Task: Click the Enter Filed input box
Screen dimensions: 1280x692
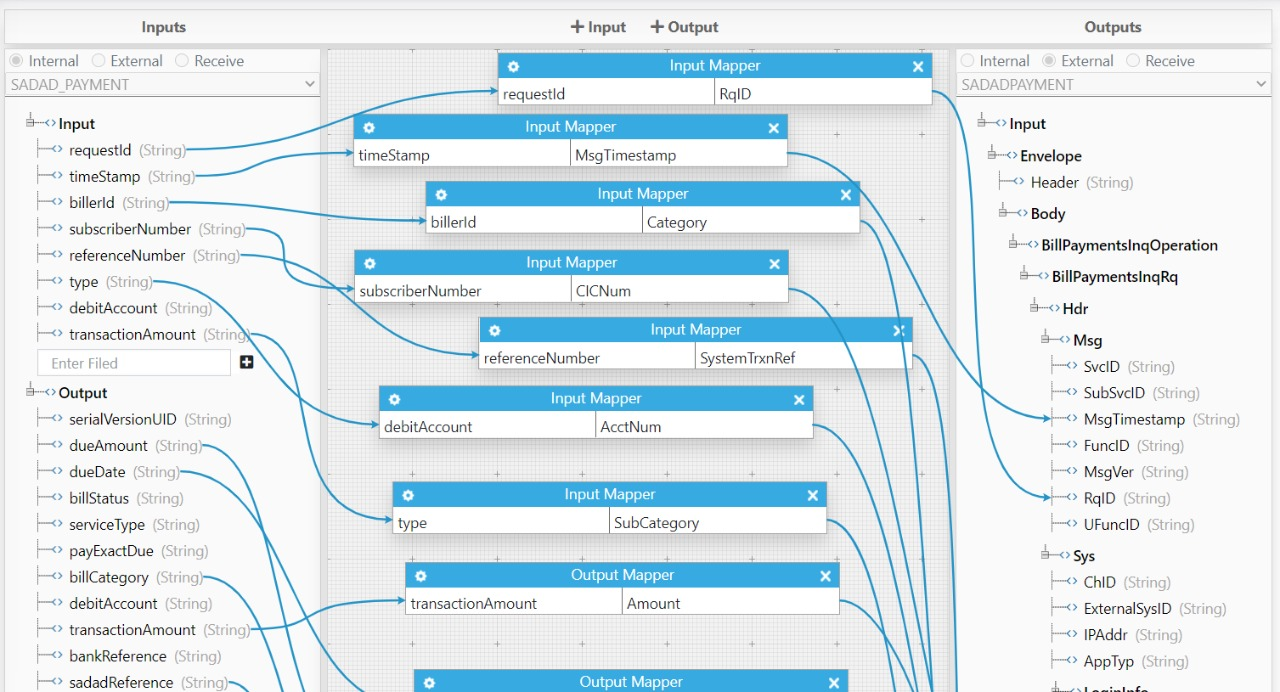Action: pos(134,363)
